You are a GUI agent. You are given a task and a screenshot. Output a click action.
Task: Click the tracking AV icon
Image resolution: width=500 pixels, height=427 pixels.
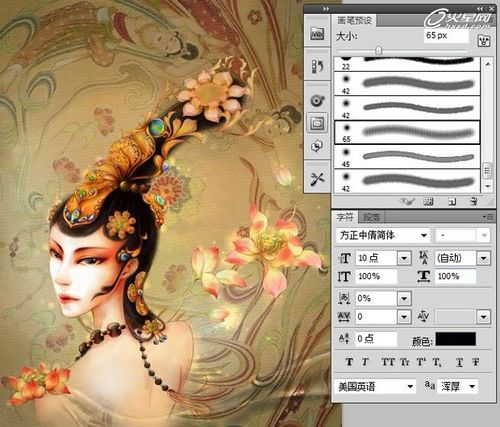point(344,316)
